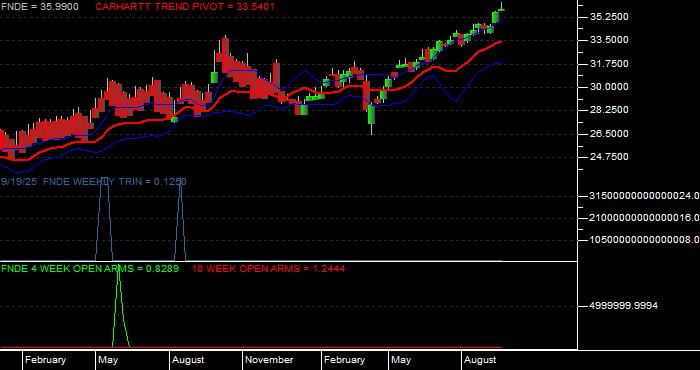This screenshot has height=370, width=700.
Task: Select the FNDE 4 WEEK OPEN ARMS = 0.8289 label
Action: pyautogui.click(x=90, y=268)
